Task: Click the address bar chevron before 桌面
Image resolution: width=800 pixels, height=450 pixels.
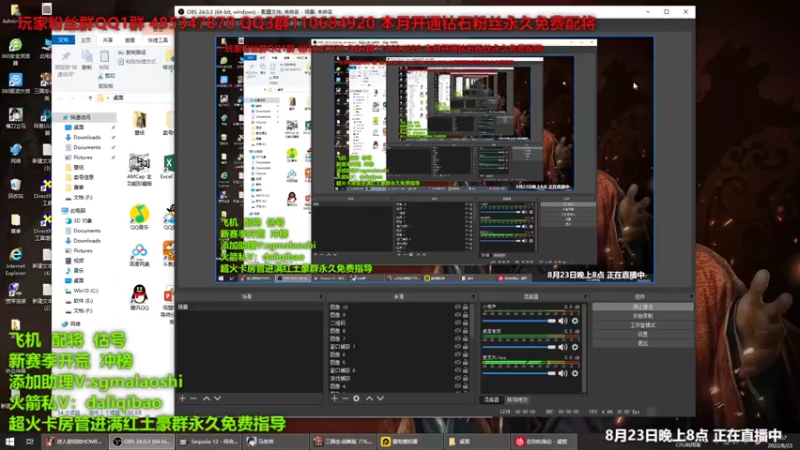Action: pyautogui.click(x=109, y=97)
